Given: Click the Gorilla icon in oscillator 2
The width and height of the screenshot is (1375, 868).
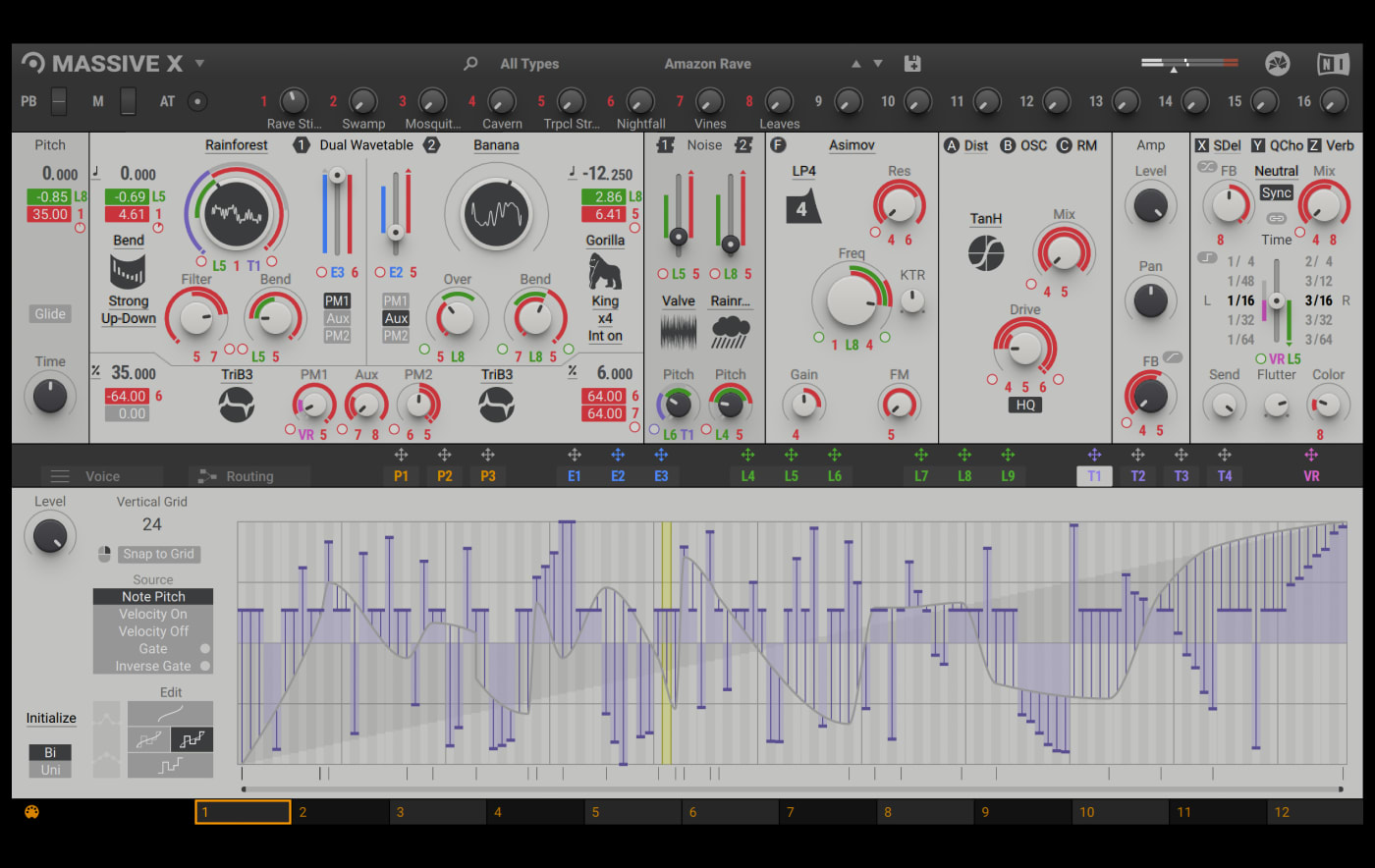Looking at the screenshot, I should 605,271.
